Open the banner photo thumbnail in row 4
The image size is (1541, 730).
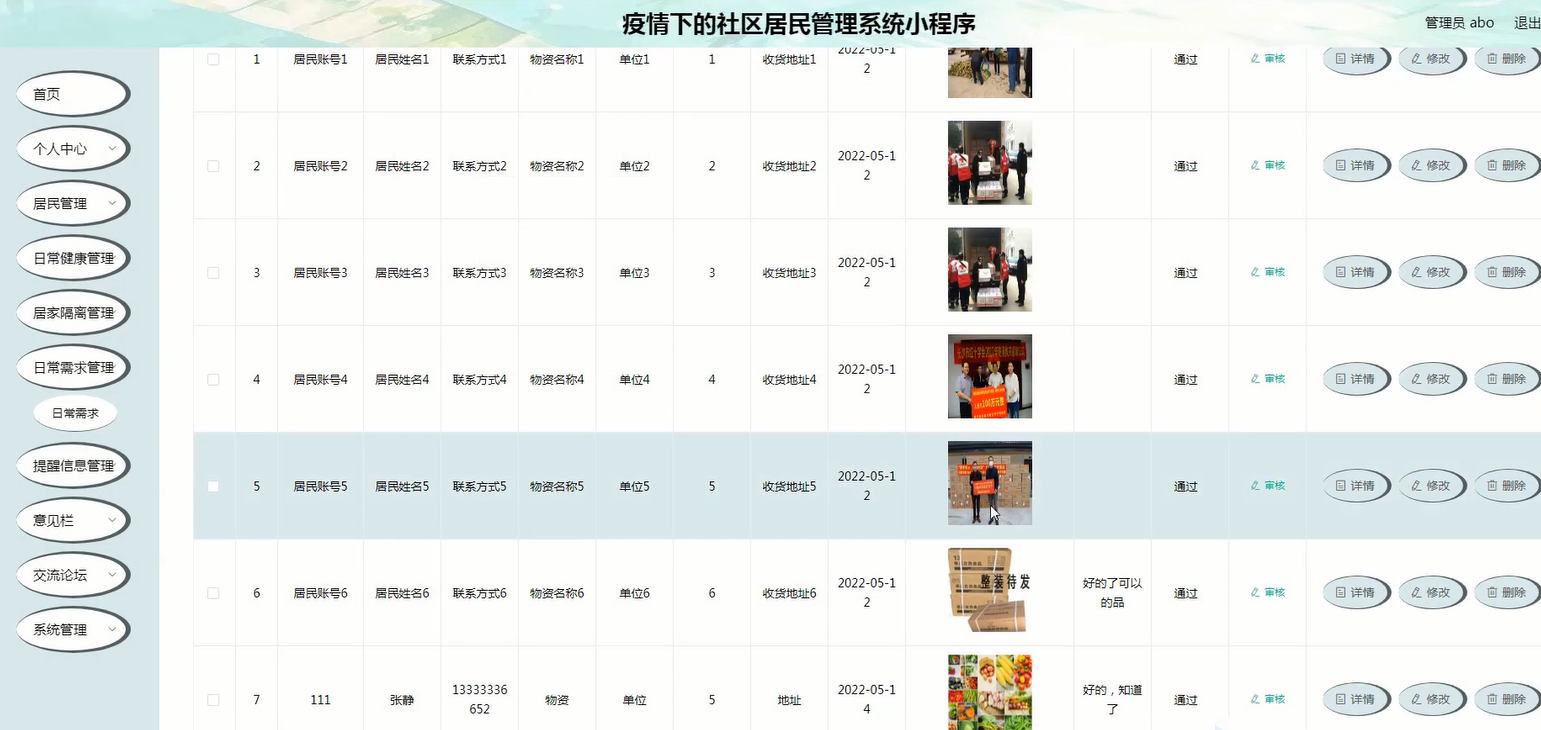pos(990,376)
